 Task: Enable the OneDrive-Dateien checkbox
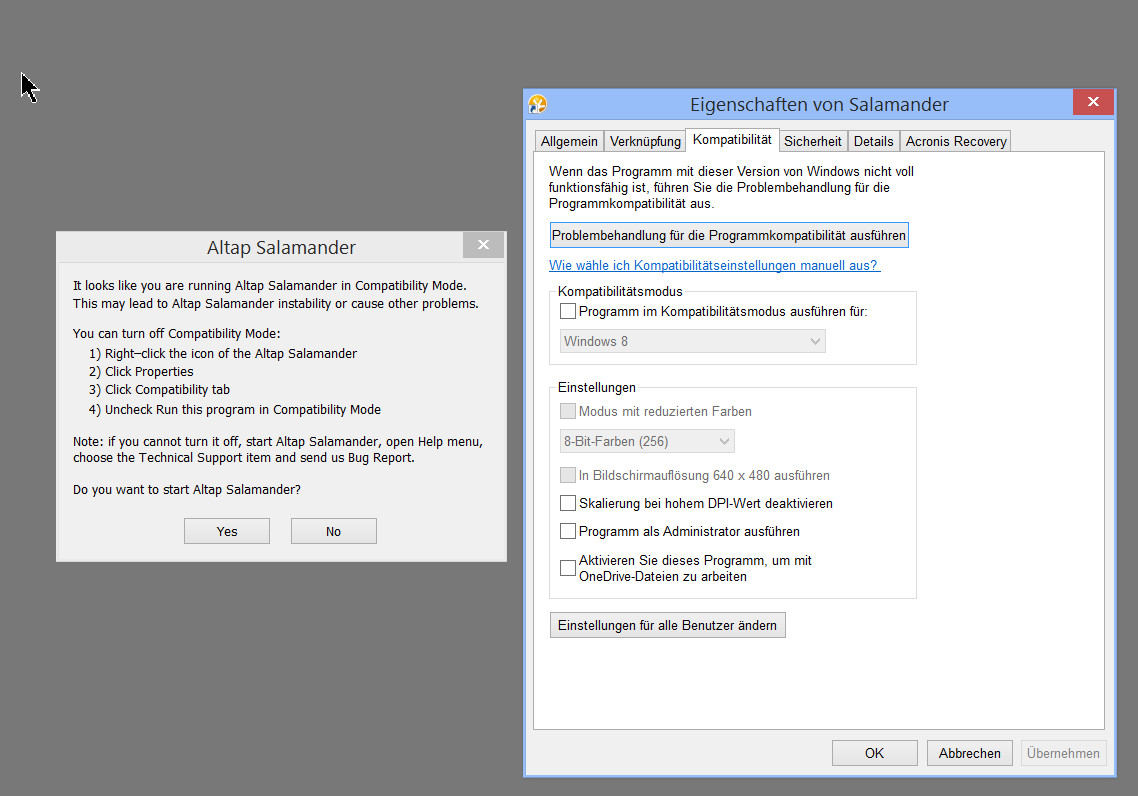(568, 568)
